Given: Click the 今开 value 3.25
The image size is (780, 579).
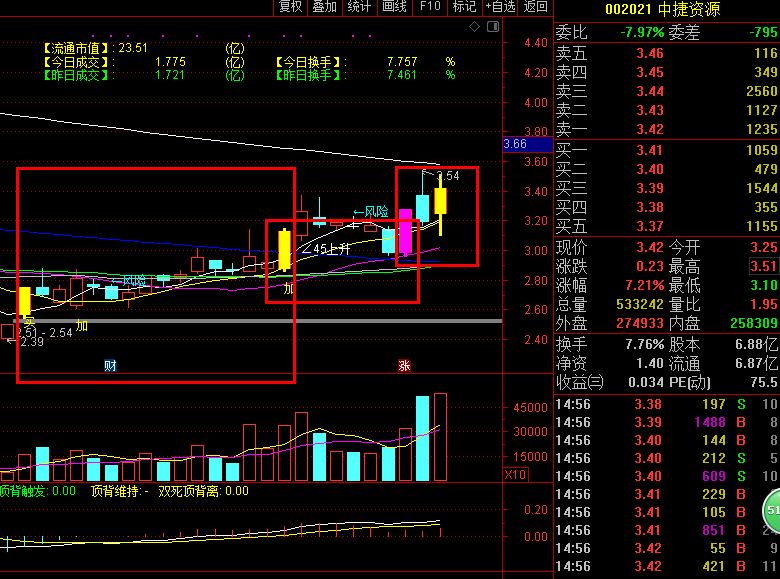Looking at the screenshot, I should coord(764,247).
